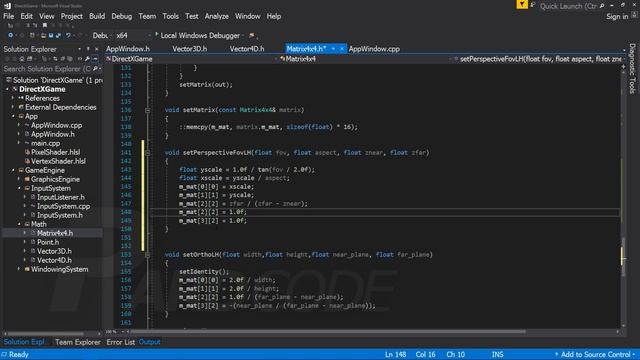The image size is (640, 360).
Task: Open the Build menu
Action: [97, 16]
